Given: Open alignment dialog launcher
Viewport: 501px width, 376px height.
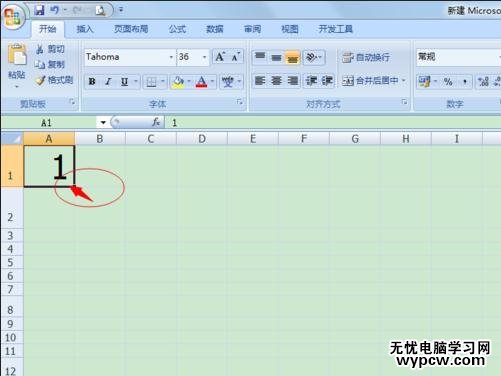Looking at the screenshot, I should 404,102.
